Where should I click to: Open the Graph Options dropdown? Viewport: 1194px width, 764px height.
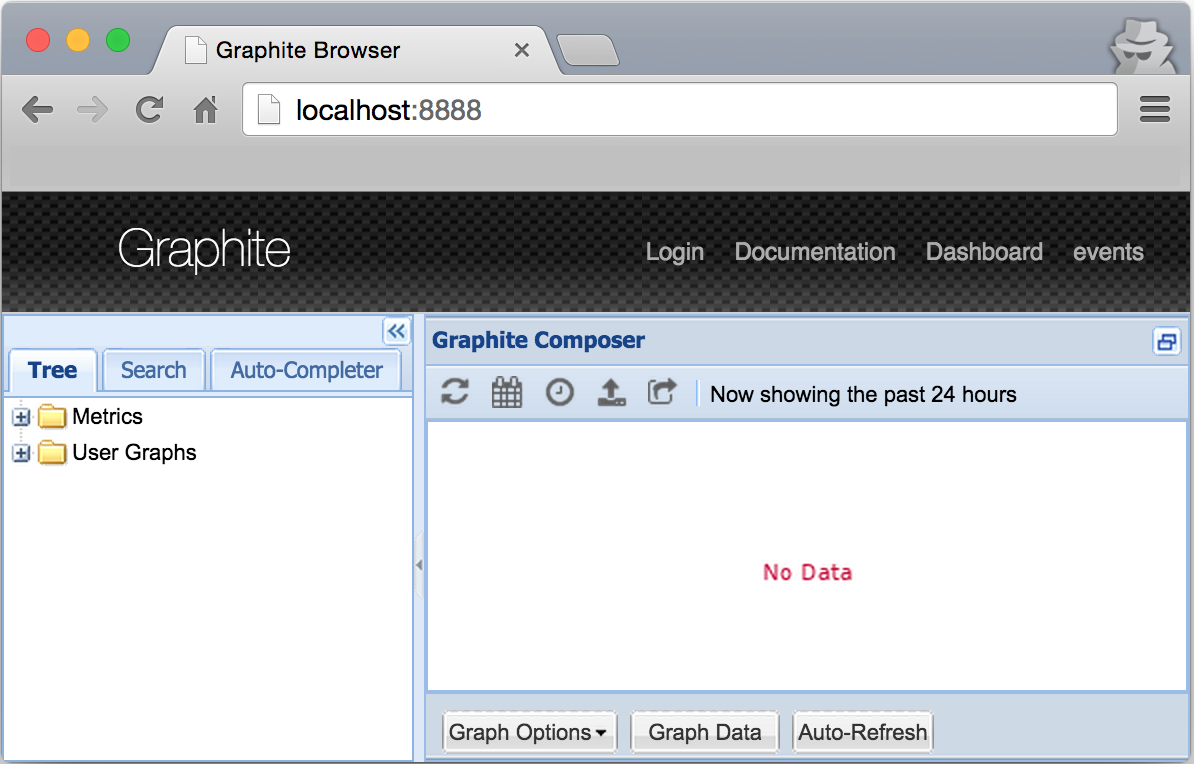pos(528,732)
